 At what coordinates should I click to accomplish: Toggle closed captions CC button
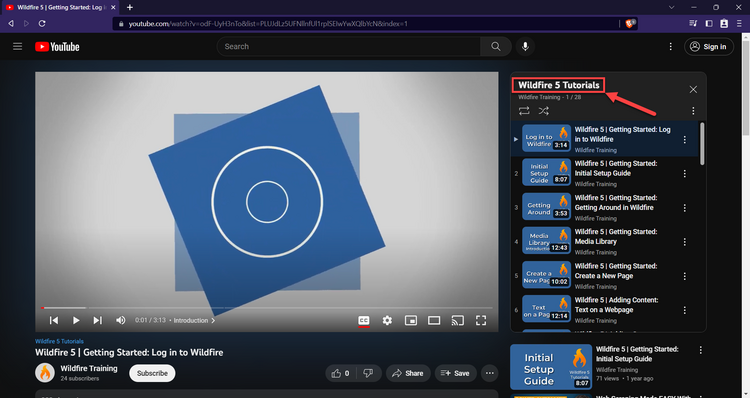click(x=364, y=320)
